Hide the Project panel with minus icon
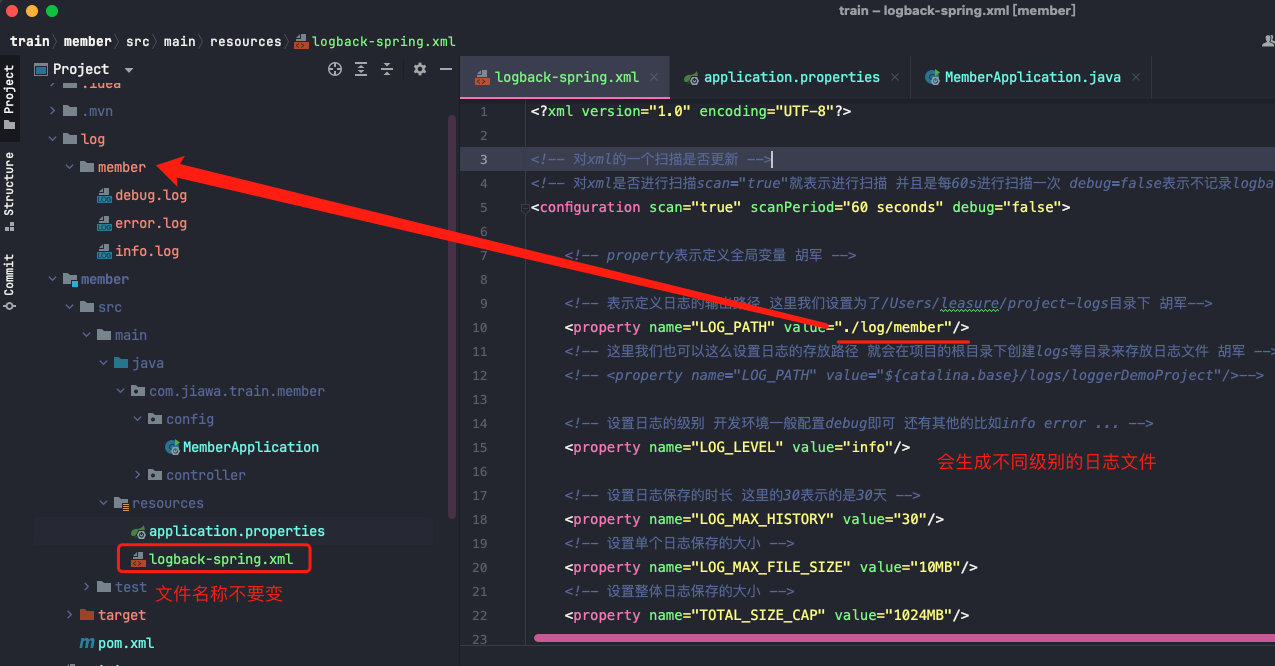Screen dimensions: 1275x666 [x=446, y=69]
